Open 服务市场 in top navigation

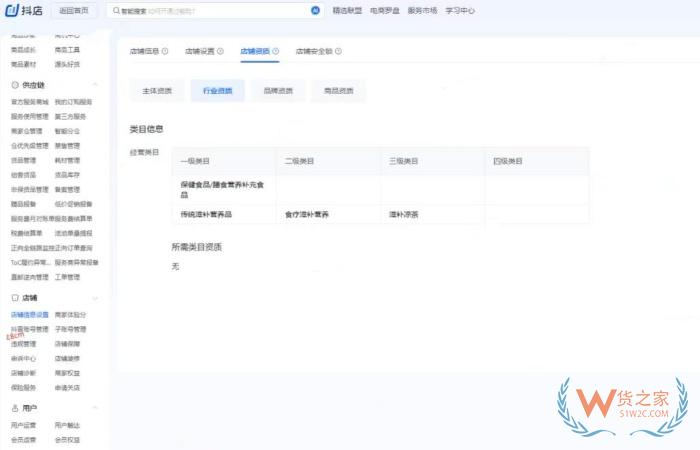point(422,10)
